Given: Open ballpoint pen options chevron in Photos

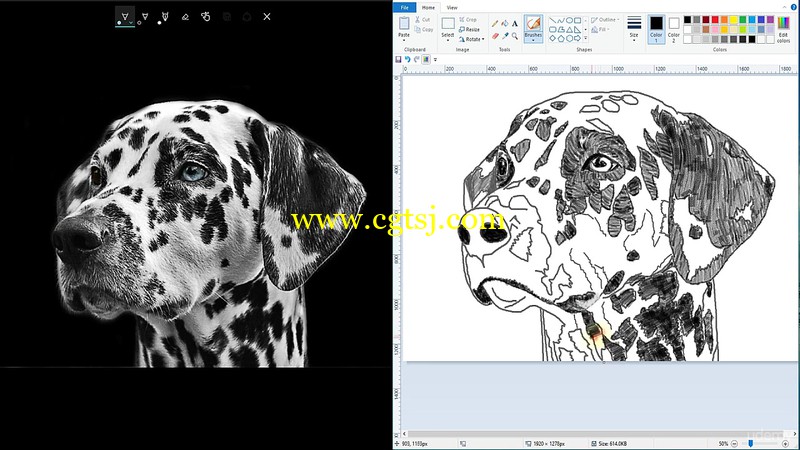Looking at the screenshot, I should [x=131, y=22].
